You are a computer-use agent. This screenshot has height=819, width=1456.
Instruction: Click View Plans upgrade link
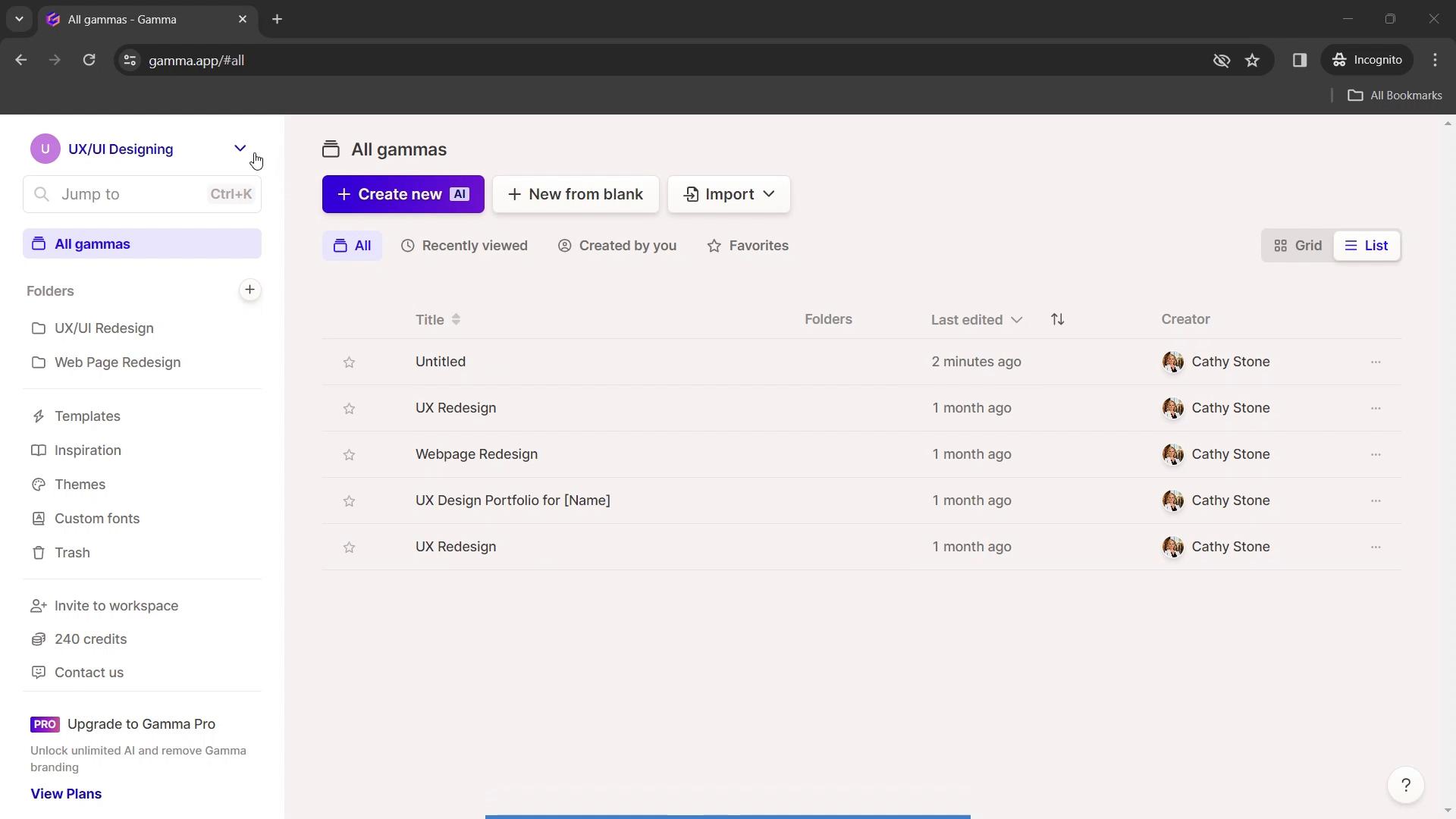tap(66, 793)
